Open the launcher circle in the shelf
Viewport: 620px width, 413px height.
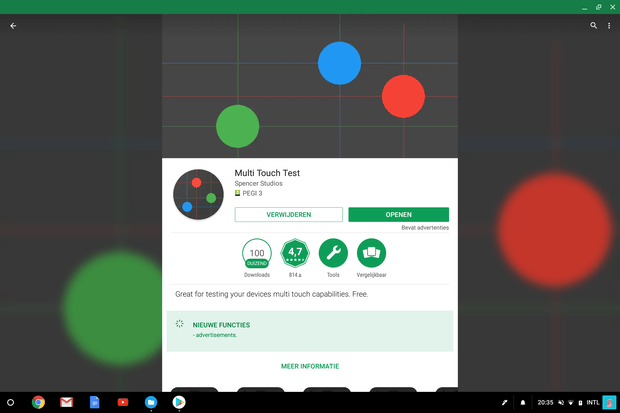point(11,402)
